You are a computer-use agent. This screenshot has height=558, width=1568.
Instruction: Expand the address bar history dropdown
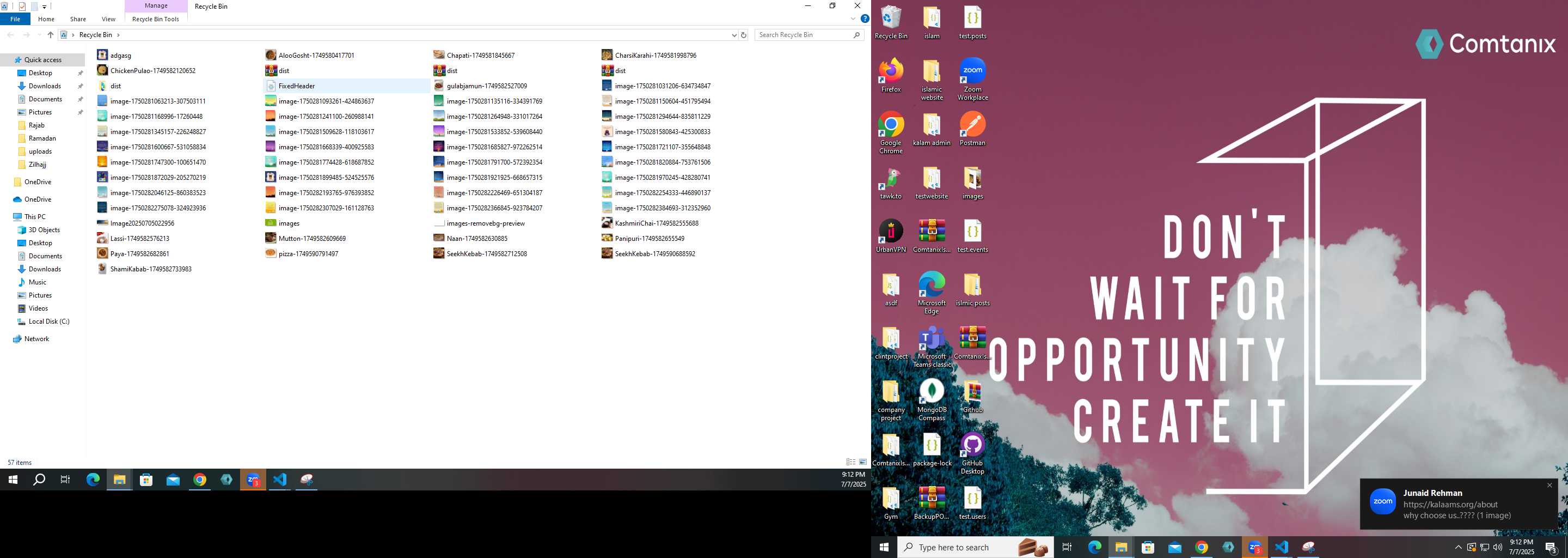pos(734,35)
